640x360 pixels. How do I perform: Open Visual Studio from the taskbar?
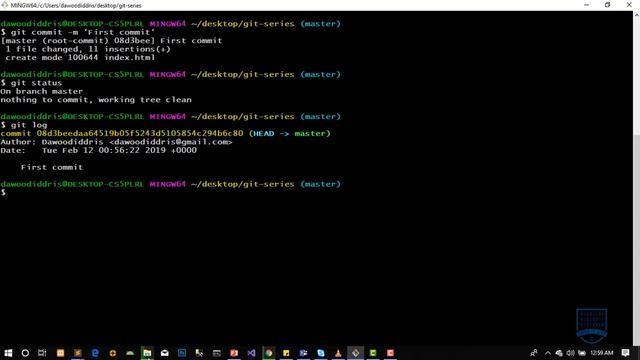pyautogui.click(x=251, y=353)
